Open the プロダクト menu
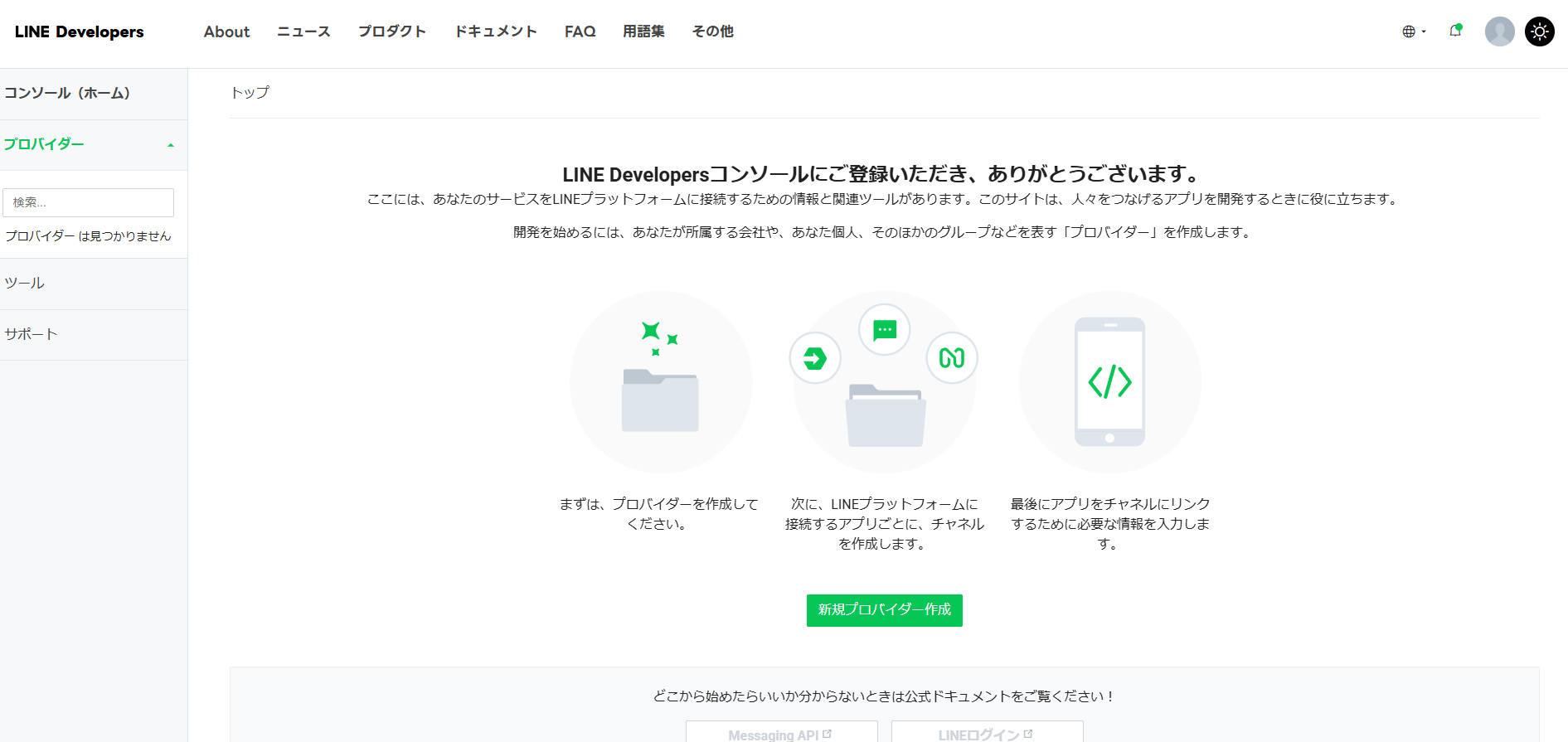1568x742 pixels. (392, 32)
